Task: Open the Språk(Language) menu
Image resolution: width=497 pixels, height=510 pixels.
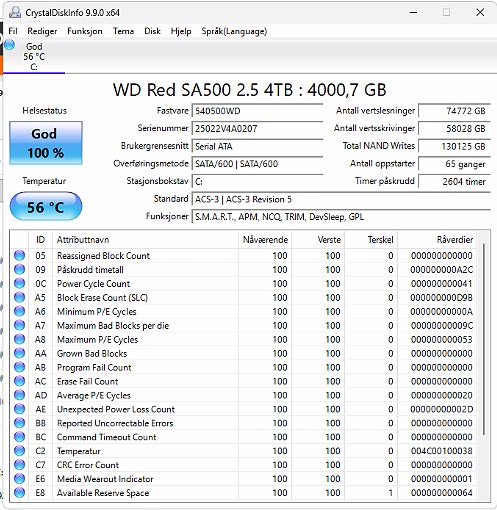Action: [234, 31]
